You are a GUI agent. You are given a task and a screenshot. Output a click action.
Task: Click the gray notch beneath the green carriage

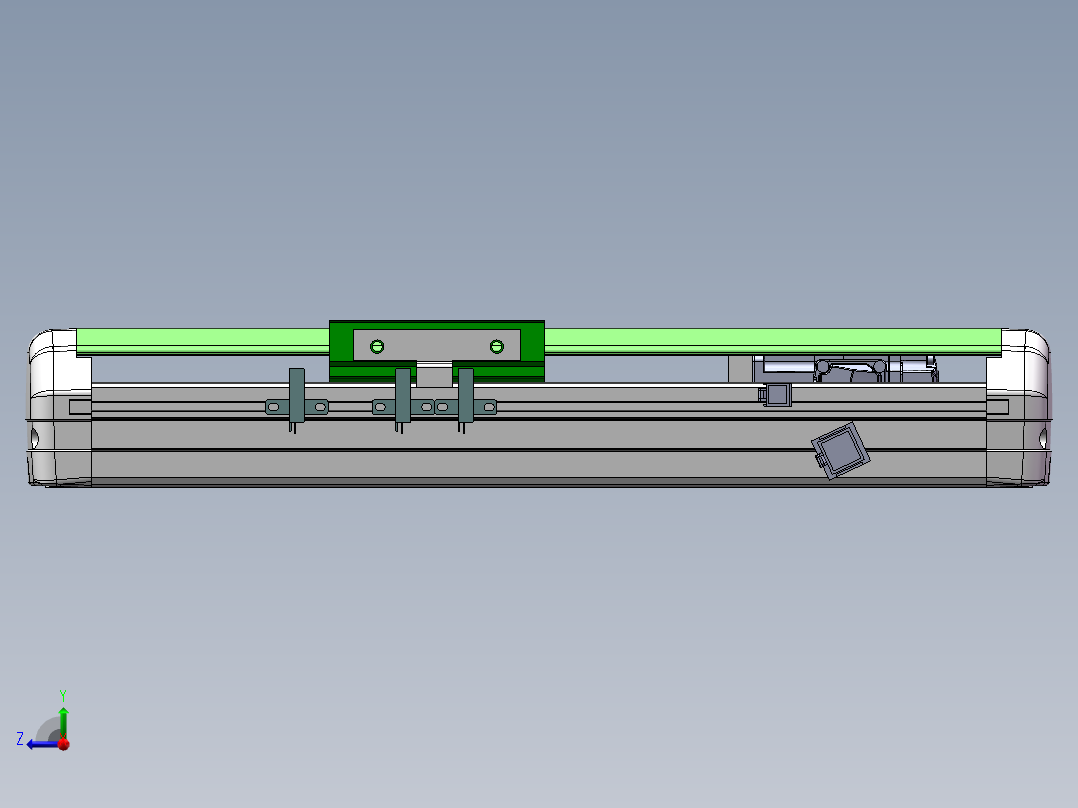click(434, 375)
